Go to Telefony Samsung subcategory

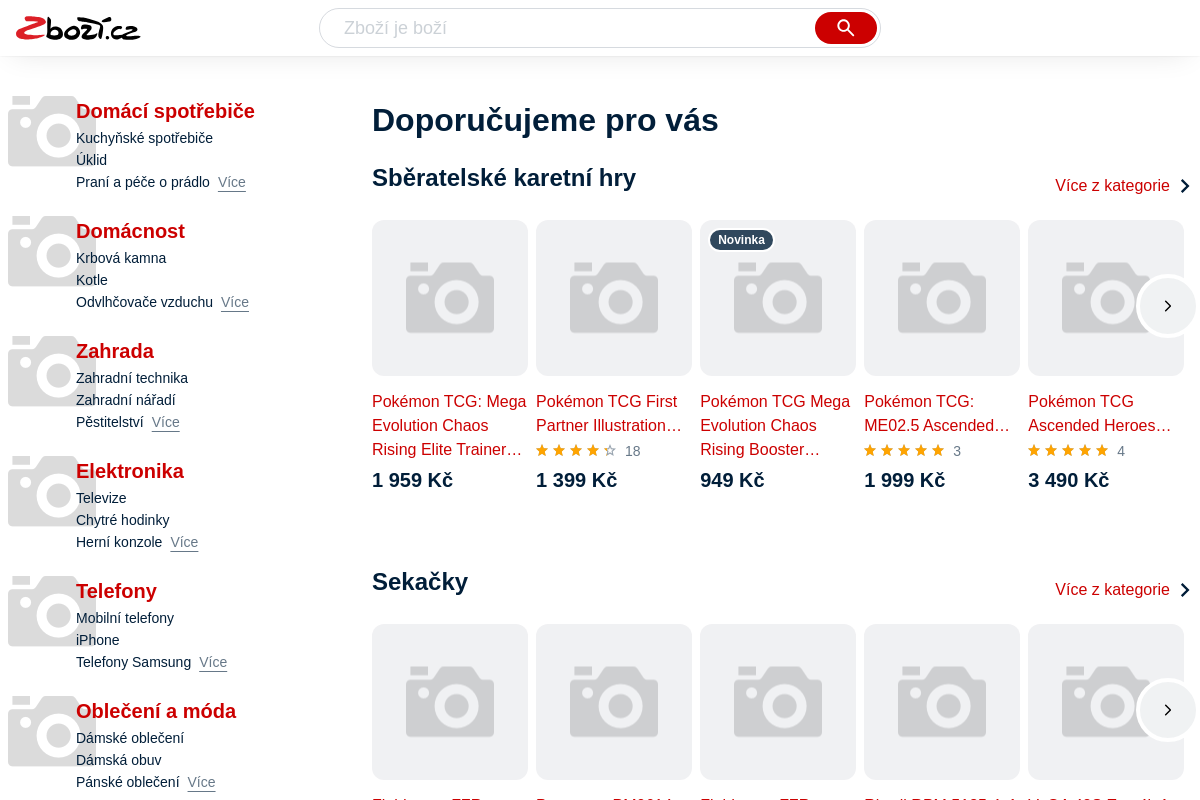pos(133,662)
